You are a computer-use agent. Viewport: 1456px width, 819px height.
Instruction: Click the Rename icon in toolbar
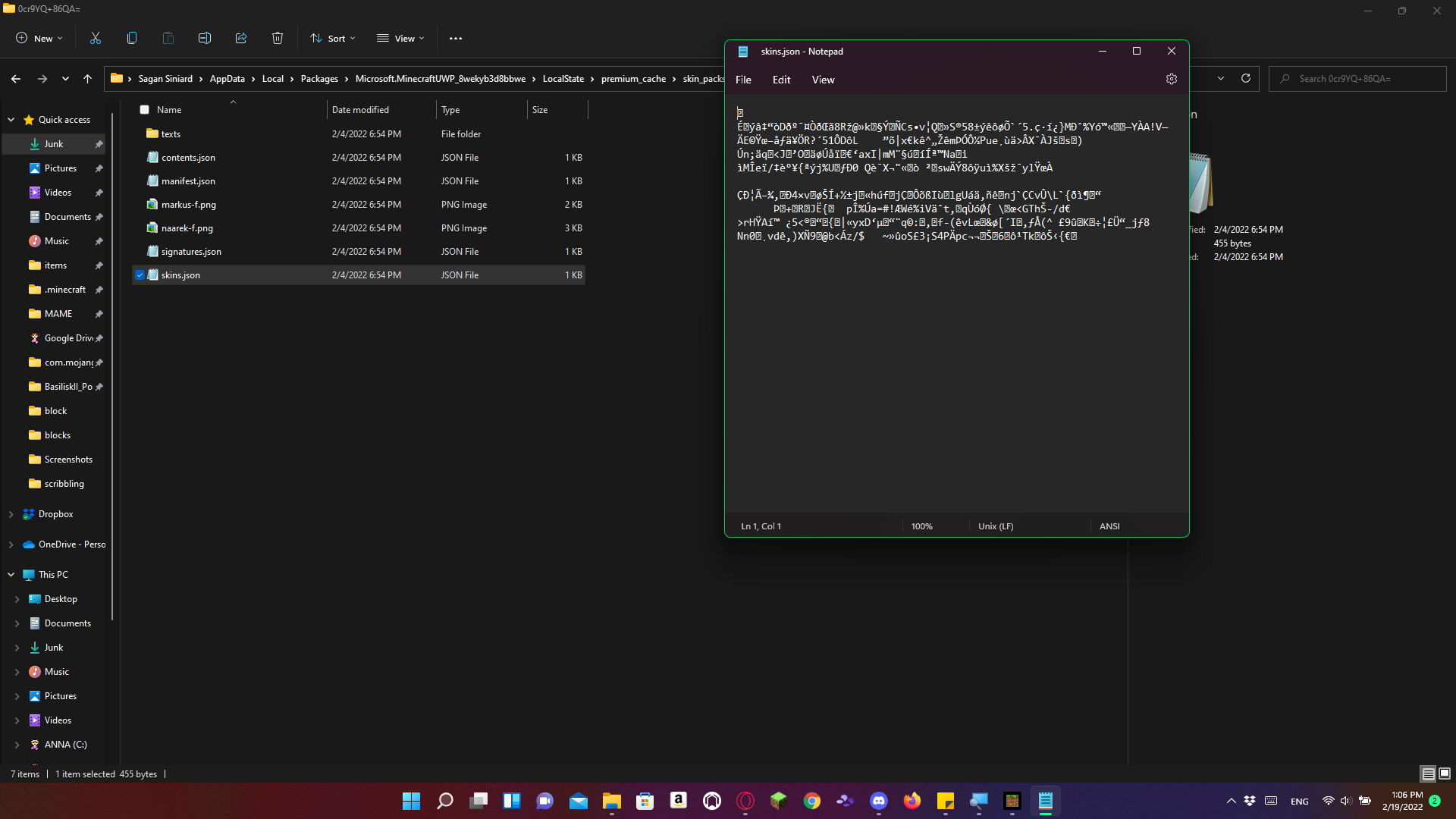coord(205,38)
